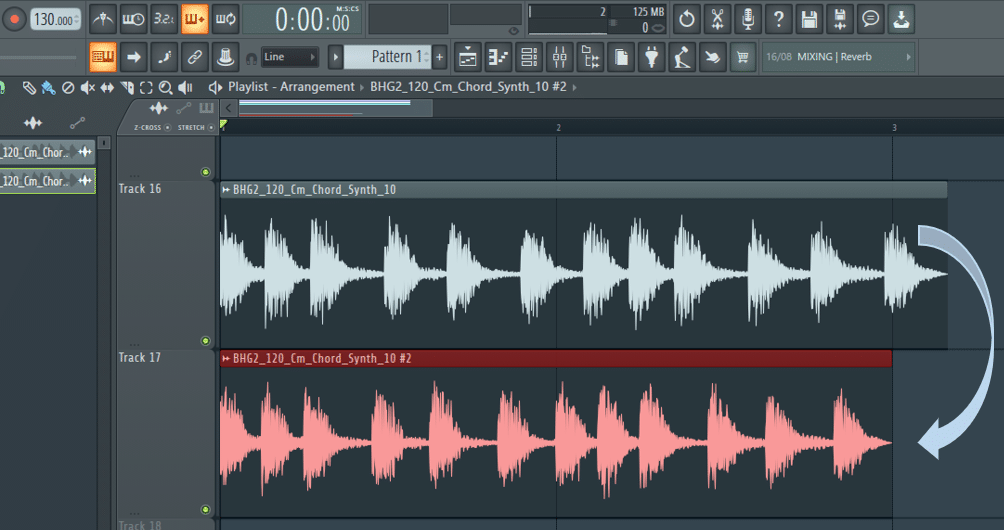Add a new pattern with plus button

439,58
